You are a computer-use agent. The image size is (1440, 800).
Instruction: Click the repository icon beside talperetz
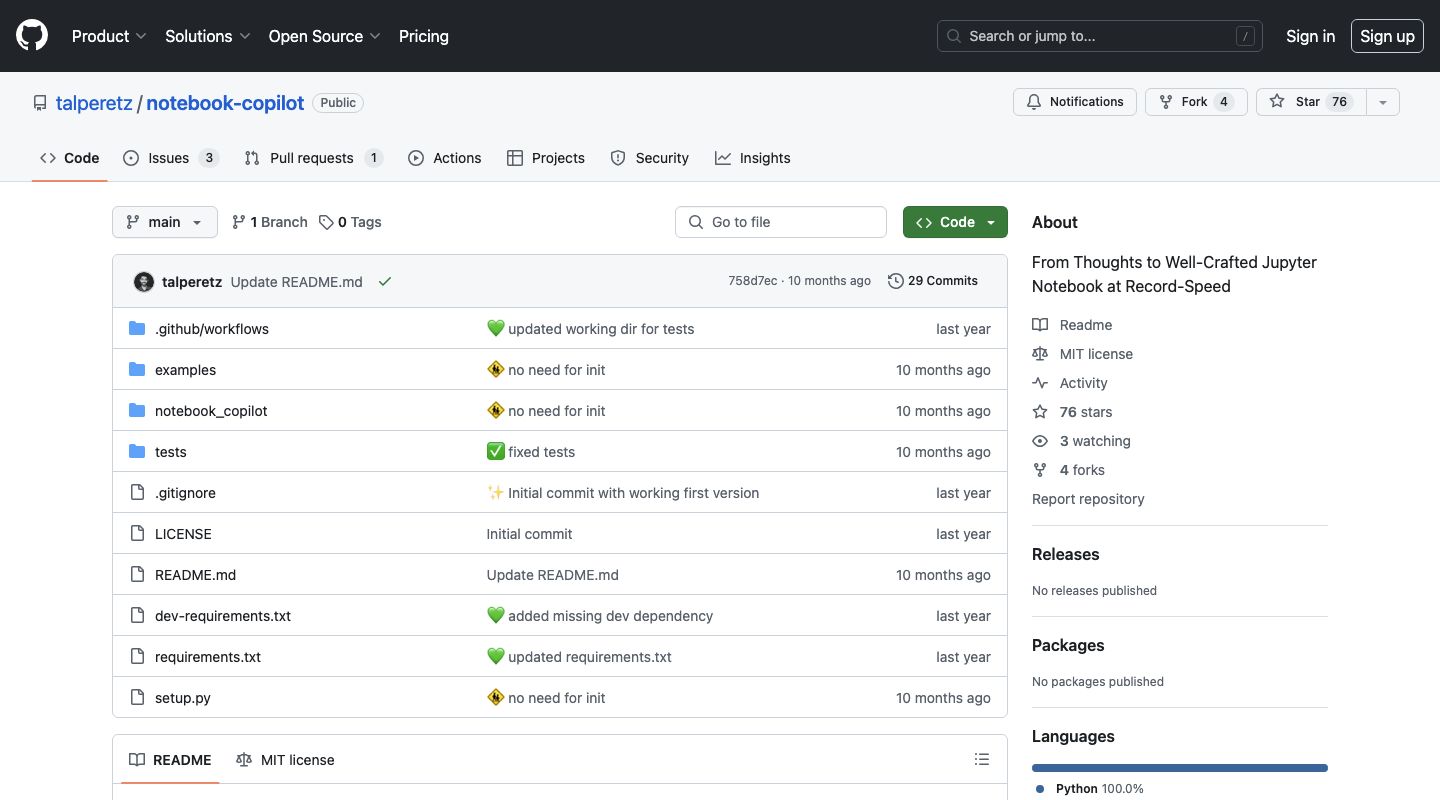[40, 103]
